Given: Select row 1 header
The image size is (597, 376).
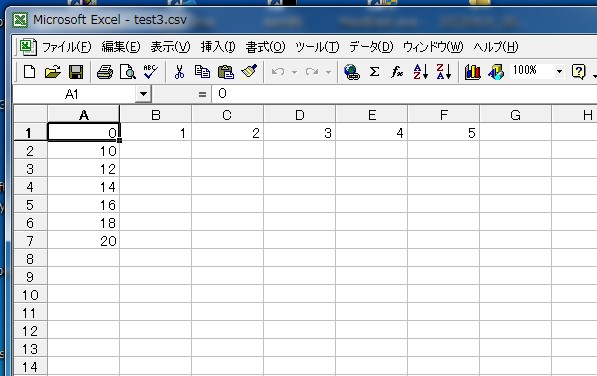Looking at the screenshot, I should [30, 132].
